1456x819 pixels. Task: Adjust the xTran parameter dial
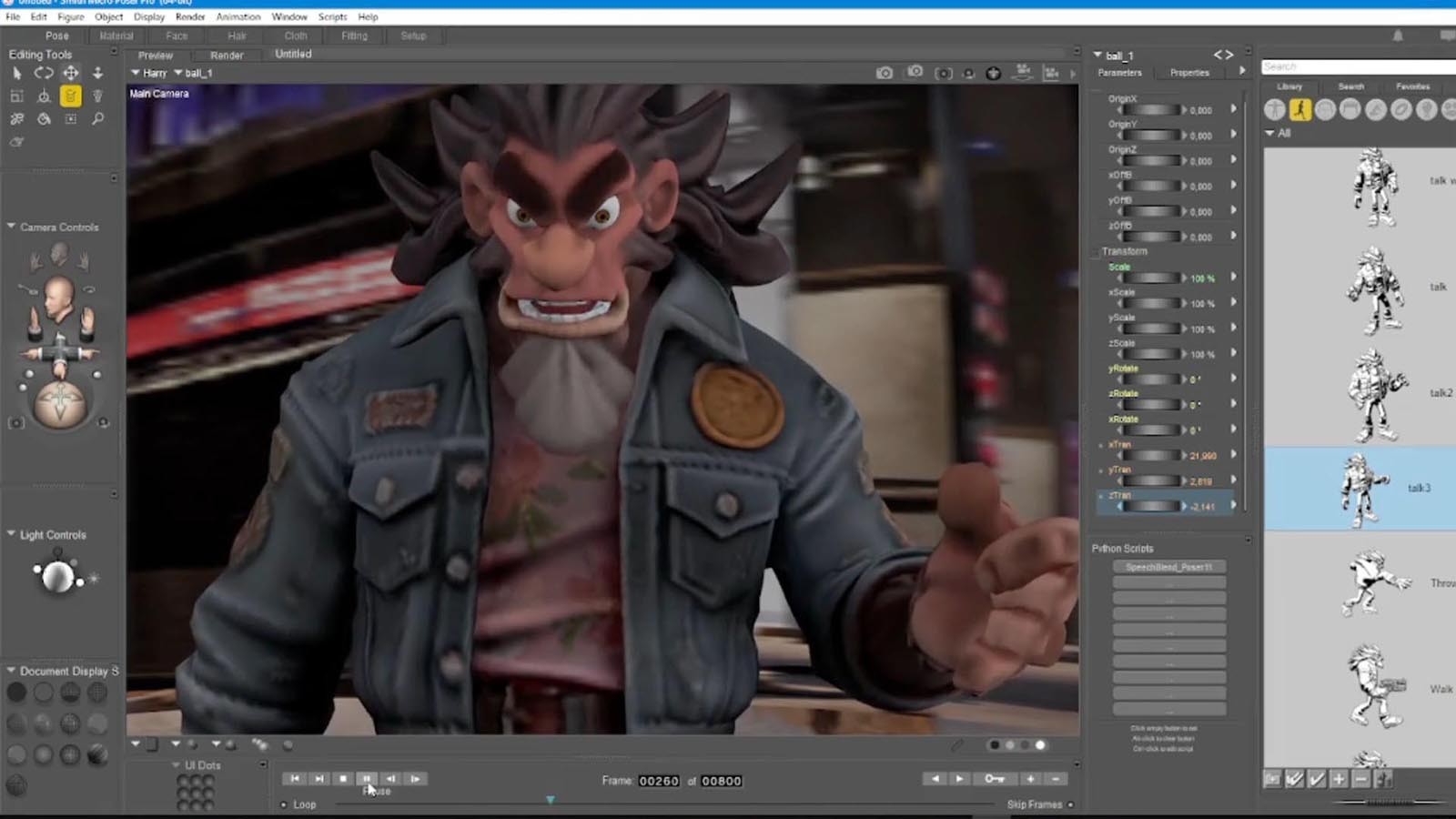pos(1151,455)
